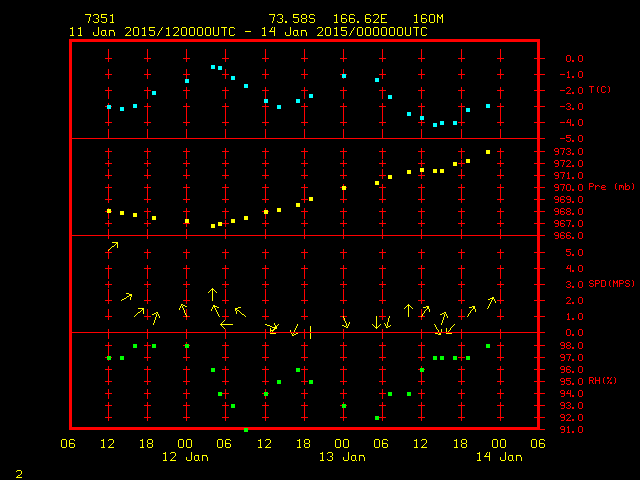Click the lowest cyan temperature point
This screenshot has width=640, height=480.
pos(435,125)
